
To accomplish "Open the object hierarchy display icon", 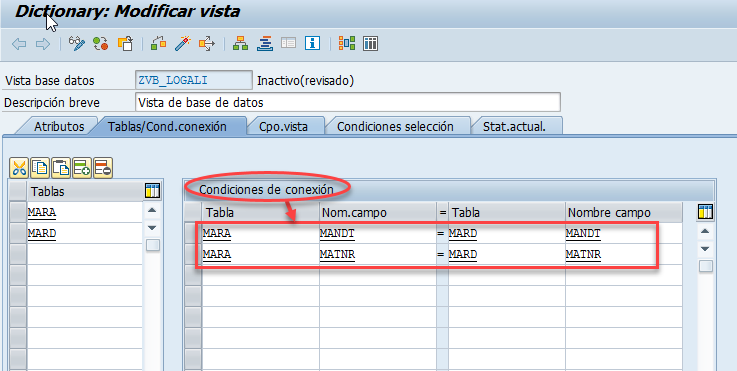I will [x=241, y=43].
